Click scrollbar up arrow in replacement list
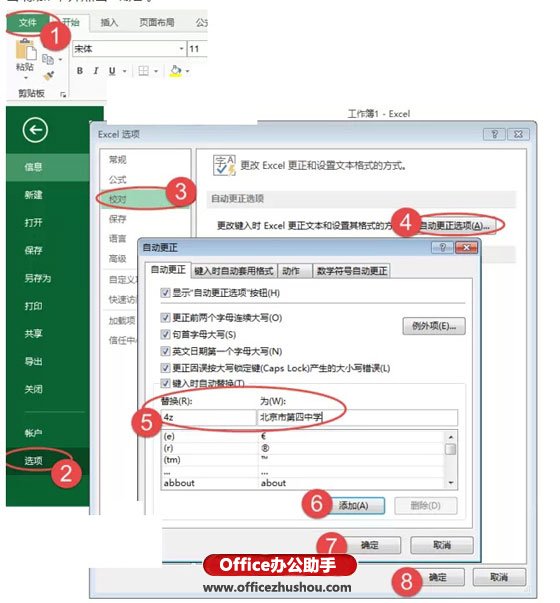Screen dimensions: 560x603 click(451, 437)
